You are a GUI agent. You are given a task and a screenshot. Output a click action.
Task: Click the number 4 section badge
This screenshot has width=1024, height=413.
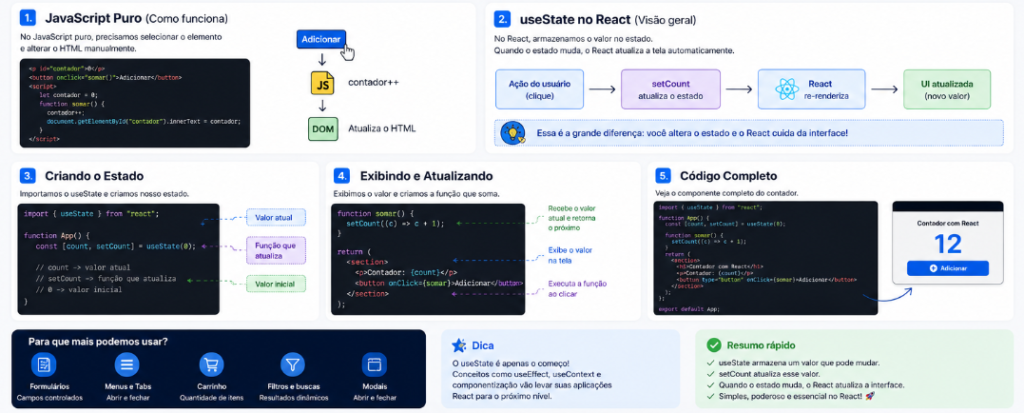click(342, 176)
